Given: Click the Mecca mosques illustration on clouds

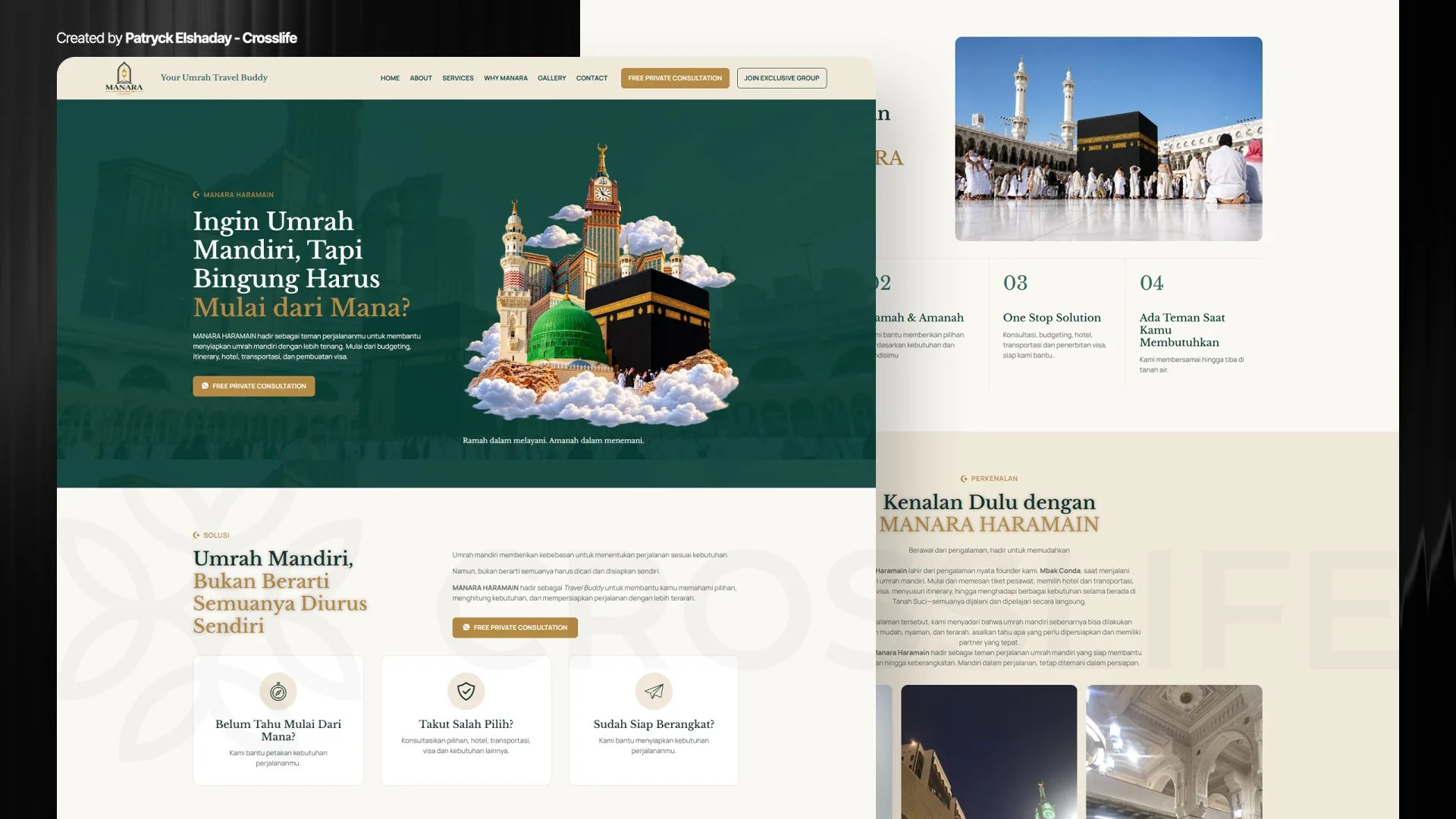Looking at the screenshot, I should click(x=601, y=284).
